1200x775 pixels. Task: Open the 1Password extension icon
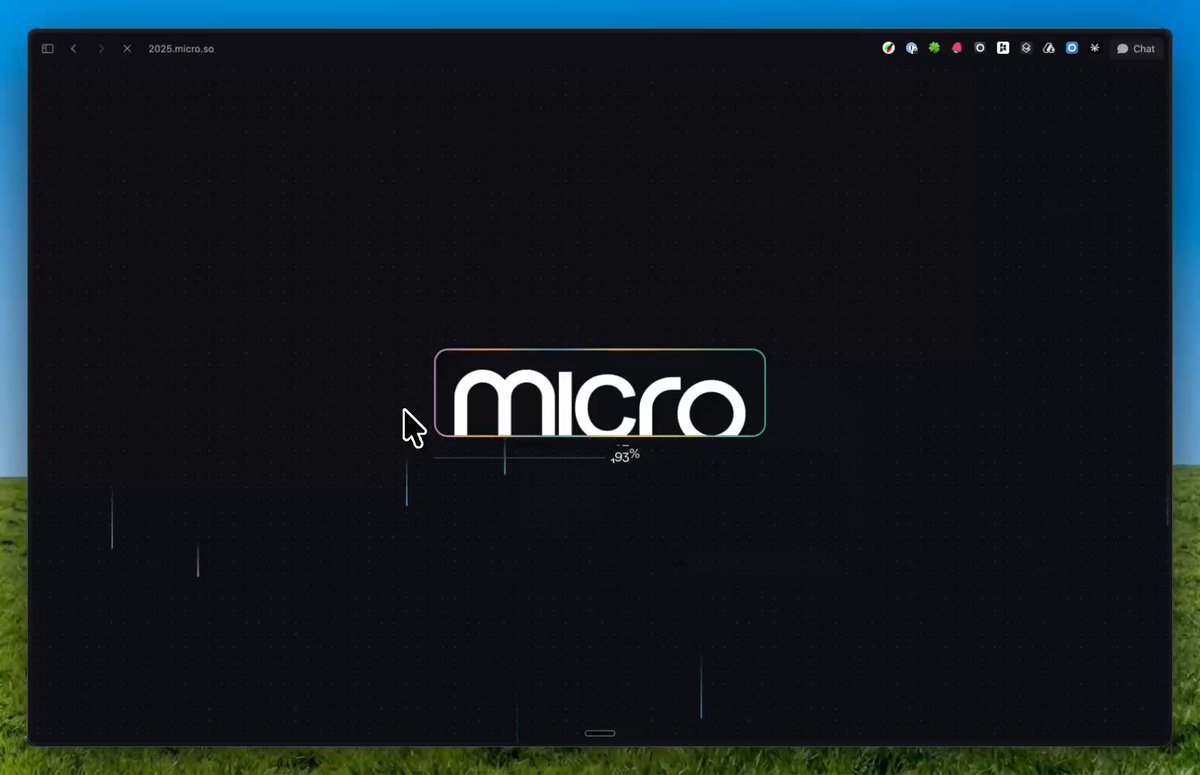pyautogui.click(x=911, y=48)
